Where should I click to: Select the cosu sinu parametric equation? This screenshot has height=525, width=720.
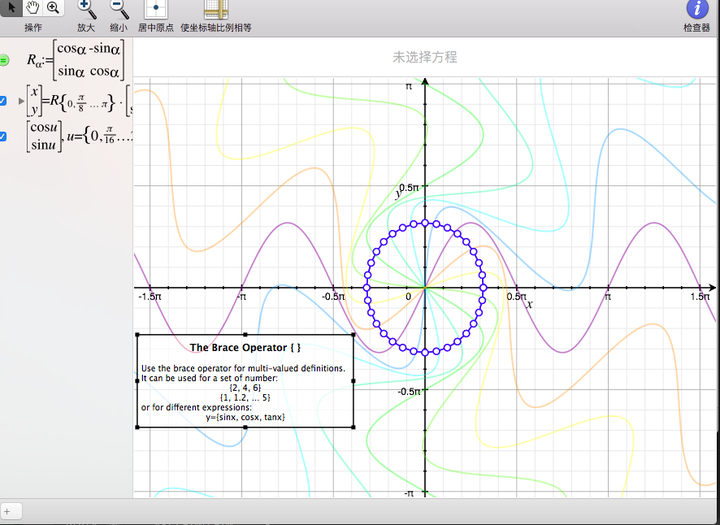click(79, 136)
